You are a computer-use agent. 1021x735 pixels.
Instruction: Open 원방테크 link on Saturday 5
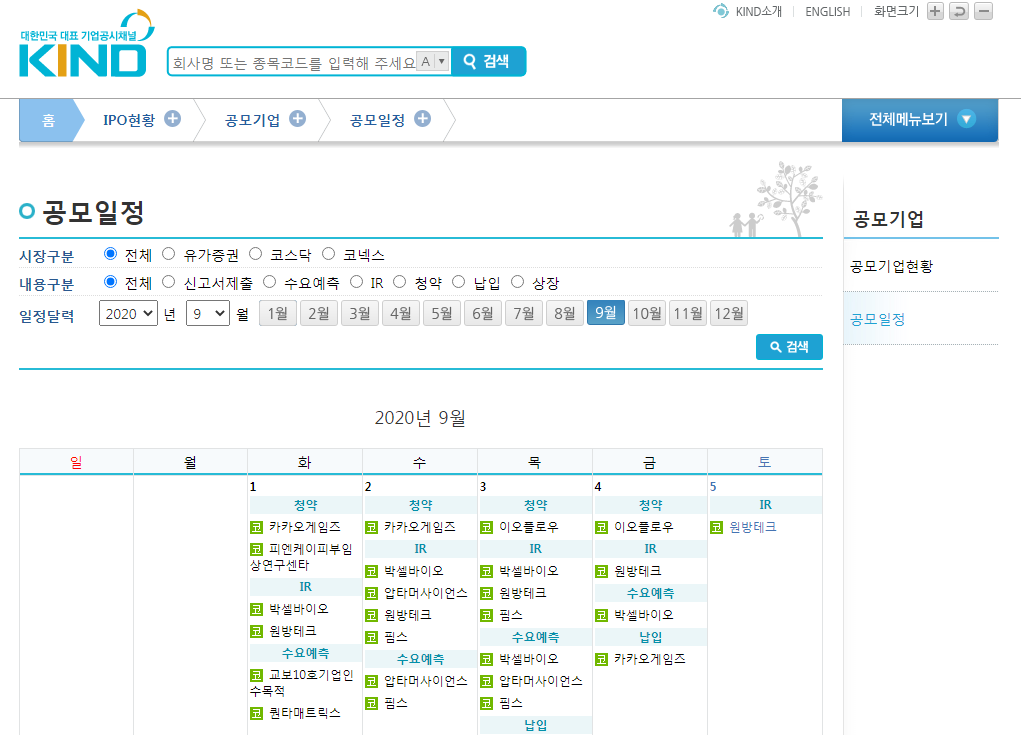click(753, 527)
